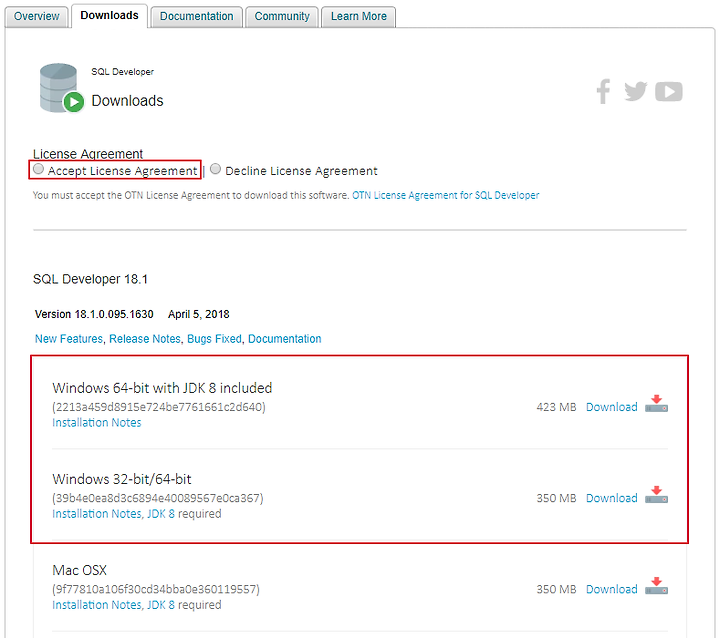720x638 pixels.
Task: Select Decline License Agreement radio button
Action: 215,169
